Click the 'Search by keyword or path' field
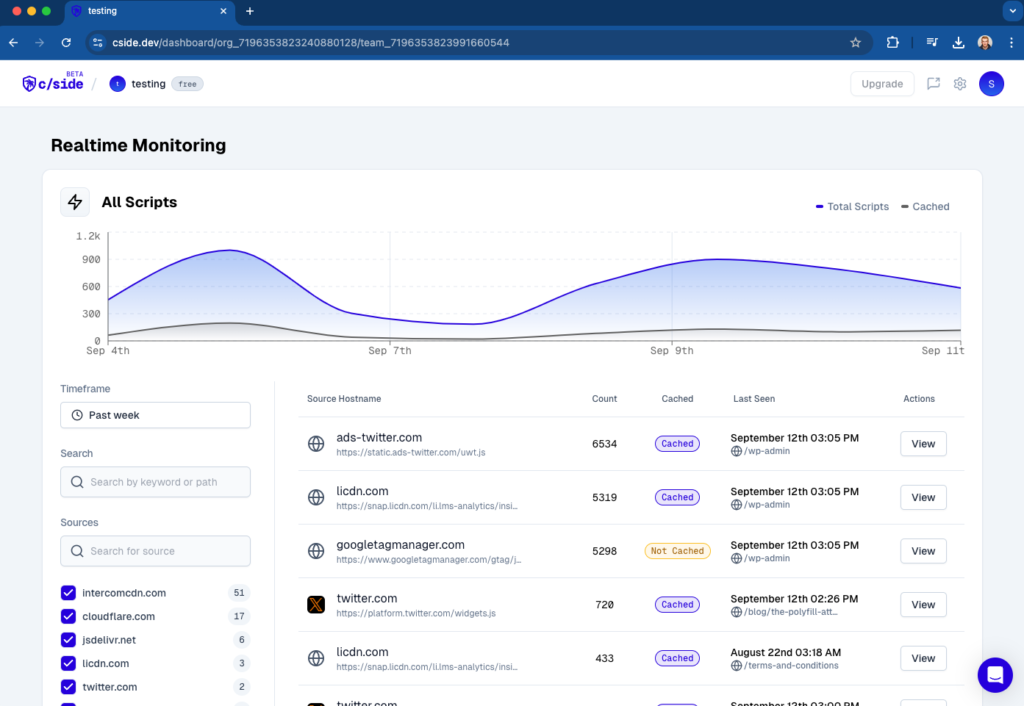 pos(155,482)
